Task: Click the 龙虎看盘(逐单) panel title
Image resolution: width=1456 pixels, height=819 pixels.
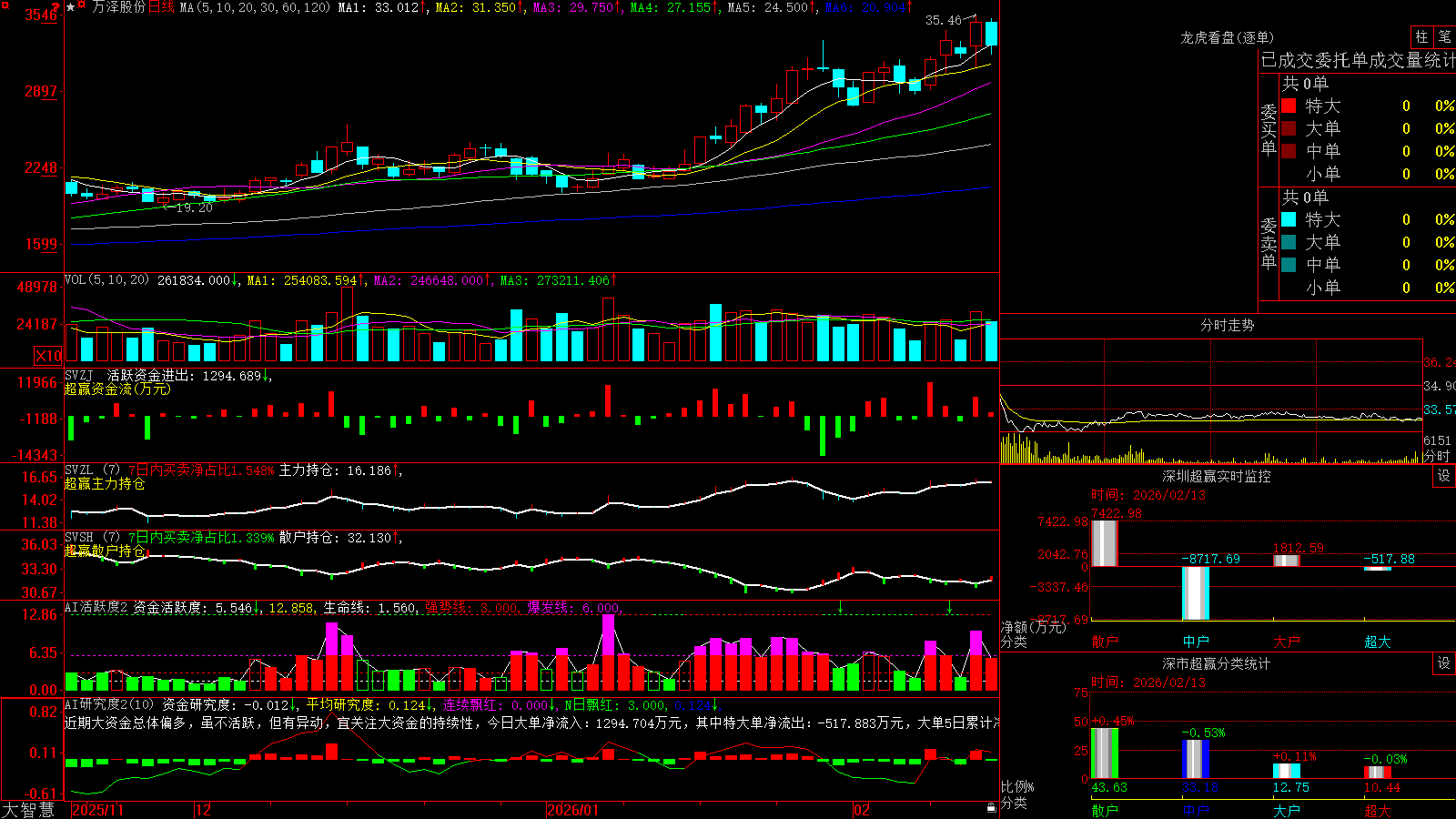Action: click(x=1227, y=37)
